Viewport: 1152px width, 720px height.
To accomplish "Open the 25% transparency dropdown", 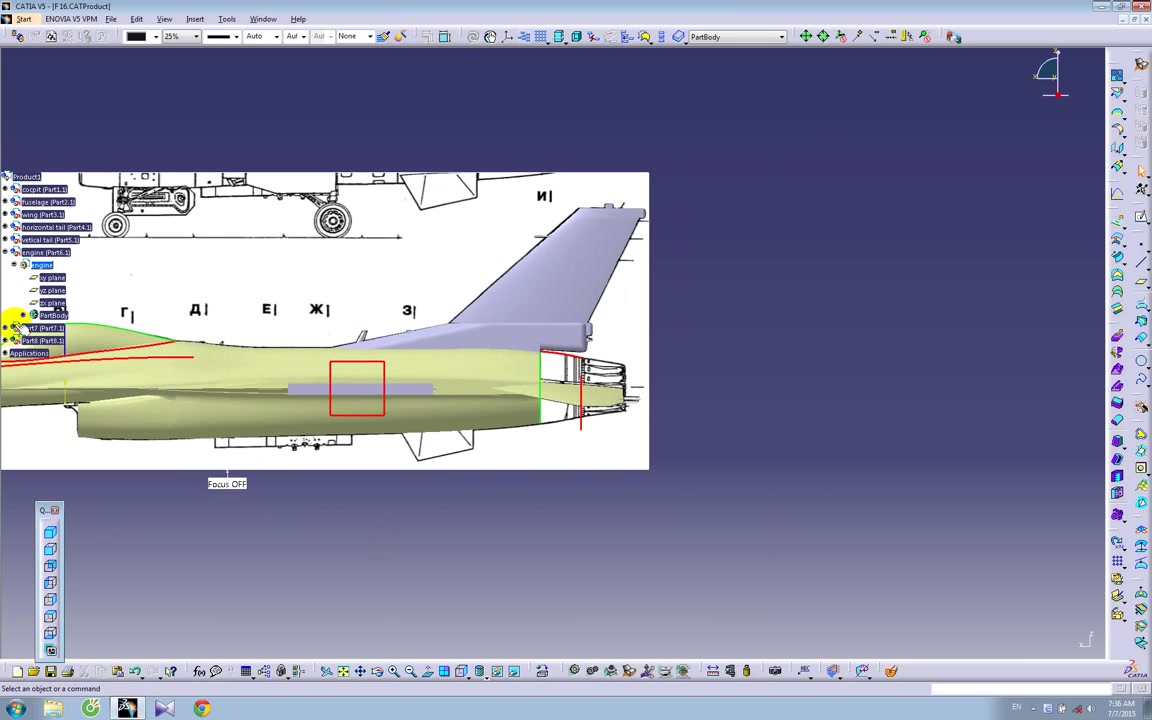I will [x=196, y=36].
